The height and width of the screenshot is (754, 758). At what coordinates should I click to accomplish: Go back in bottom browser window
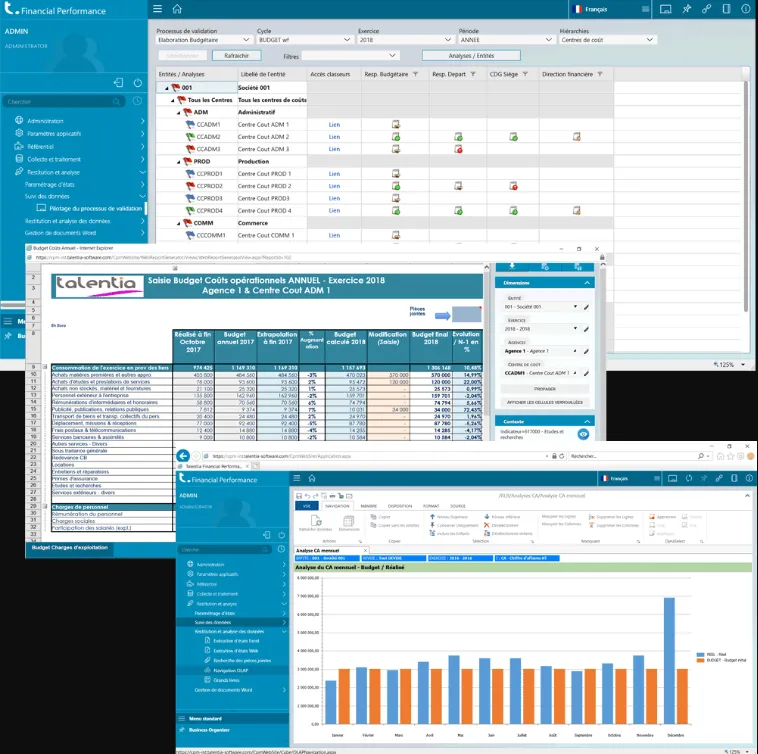[x=183, y=456]
